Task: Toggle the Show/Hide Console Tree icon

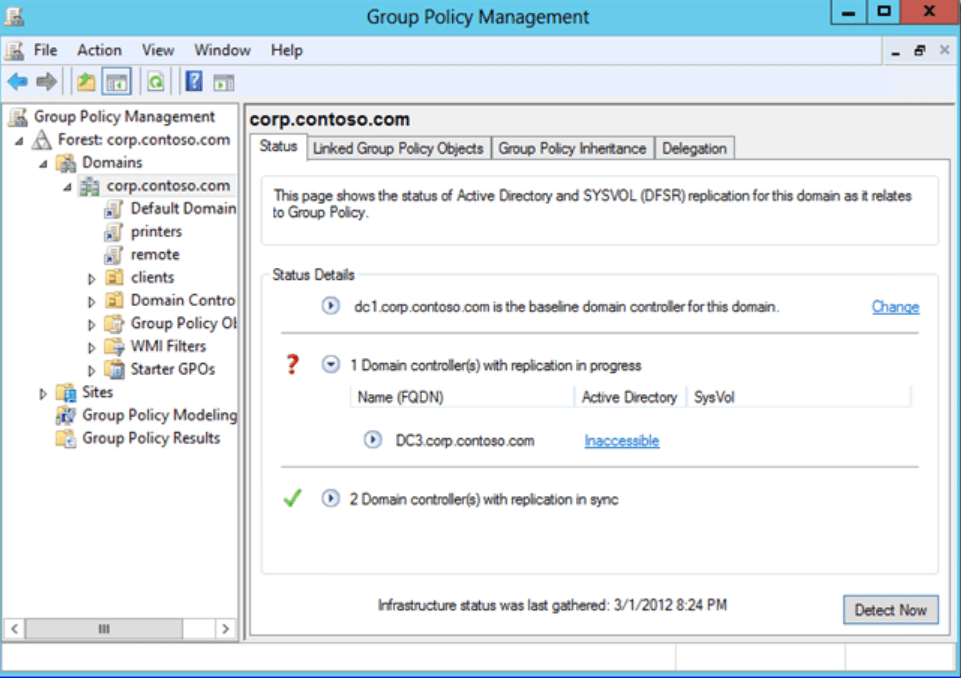Action: (117, 82)
